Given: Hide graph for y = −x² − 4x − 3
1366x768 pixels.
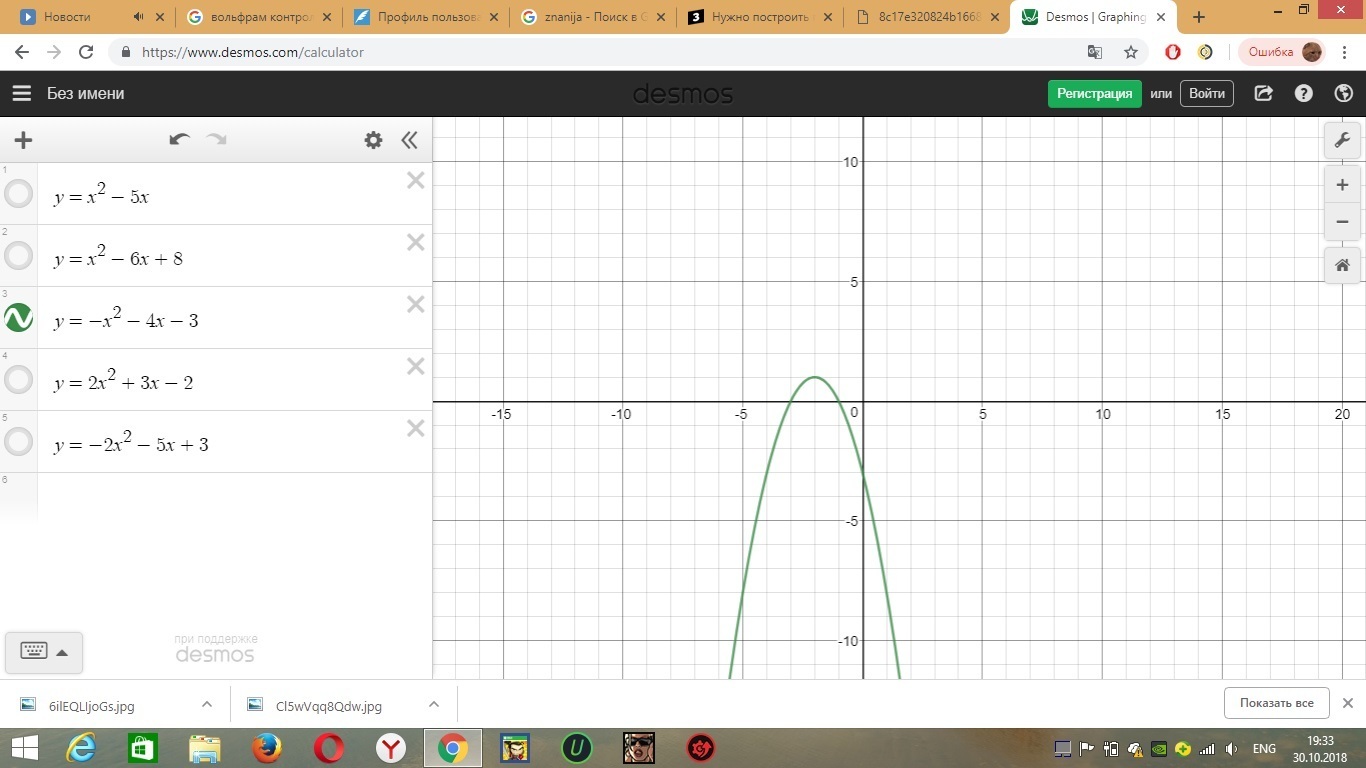Looking at the screenshot, I should (19, 318).
